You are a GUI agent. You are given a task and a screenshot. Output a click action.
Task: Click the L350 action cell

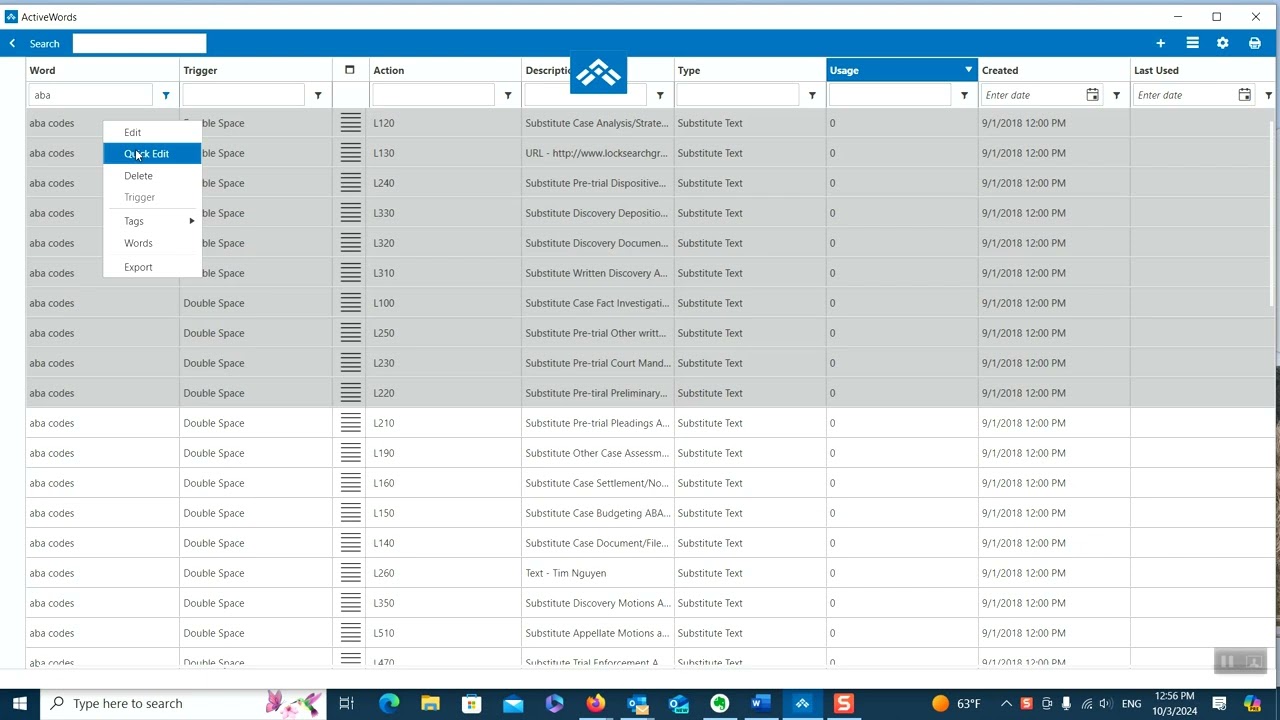coord(445,603)
